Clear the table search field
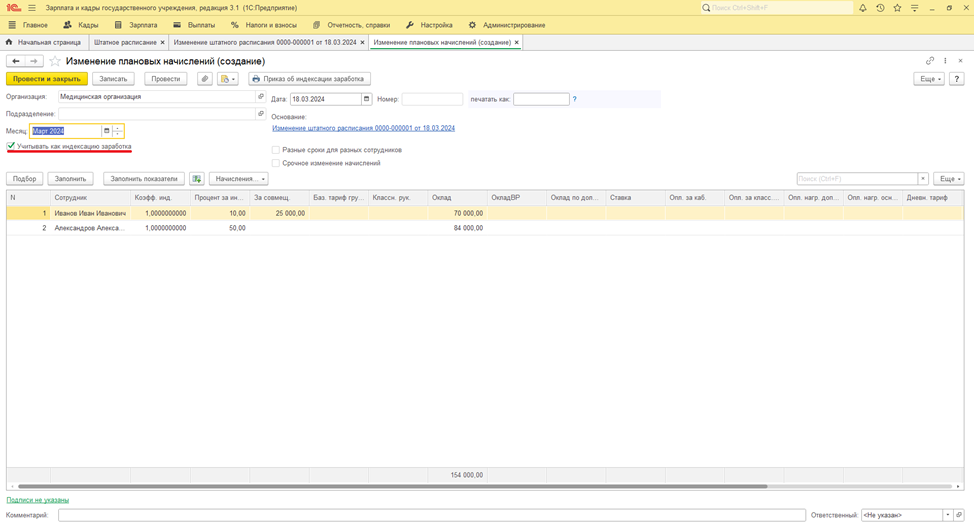Screen dimensions: 974x523 pyautogui.click(x=923, y=179)
